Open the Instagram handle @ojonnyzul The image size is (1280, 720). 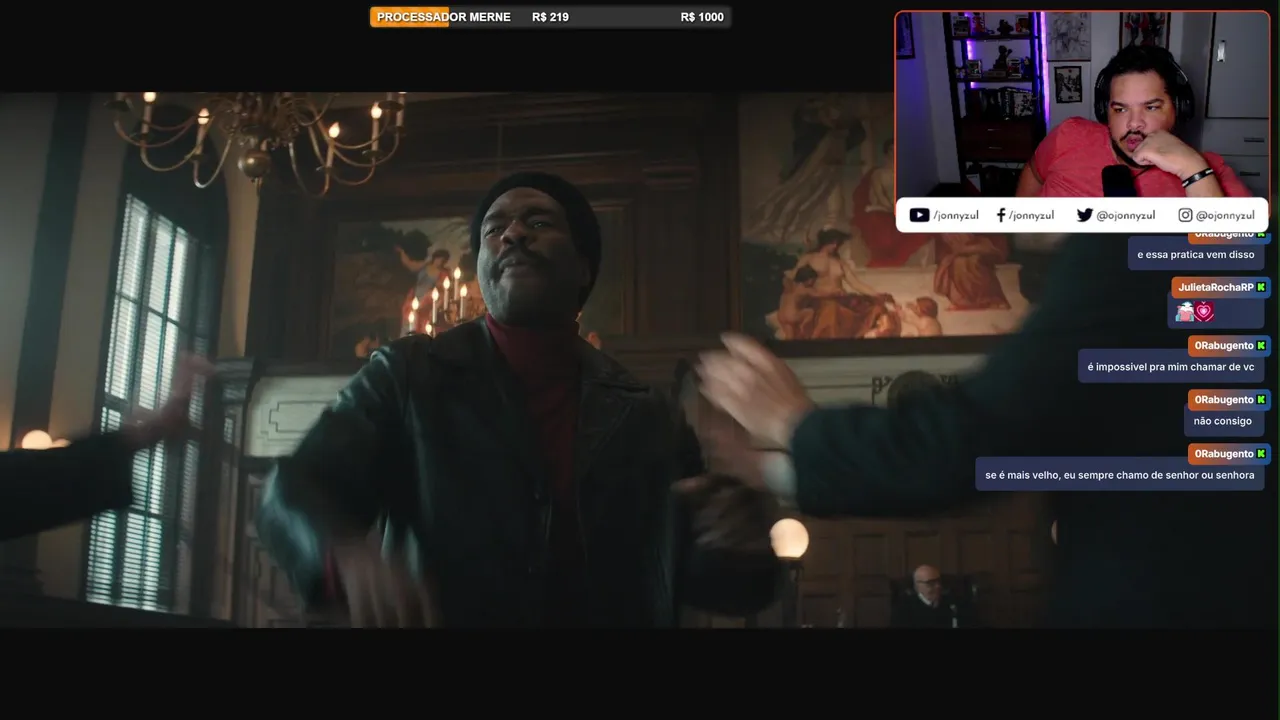(1225, 215)
